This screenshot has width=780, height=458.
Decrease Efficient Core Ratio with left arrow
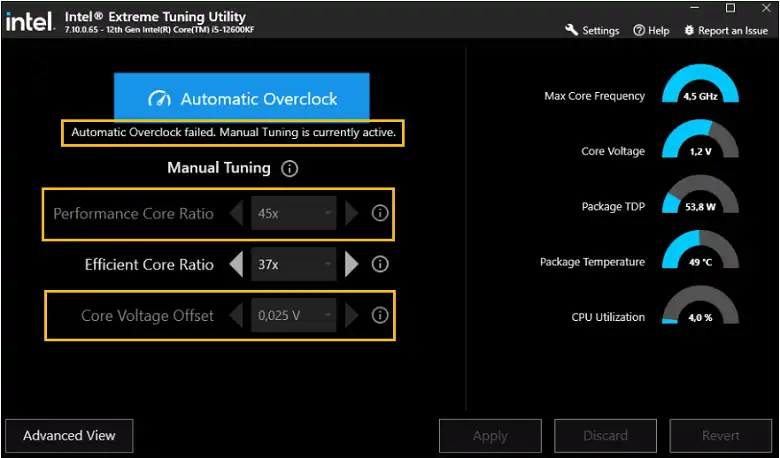tap(236, 264)
